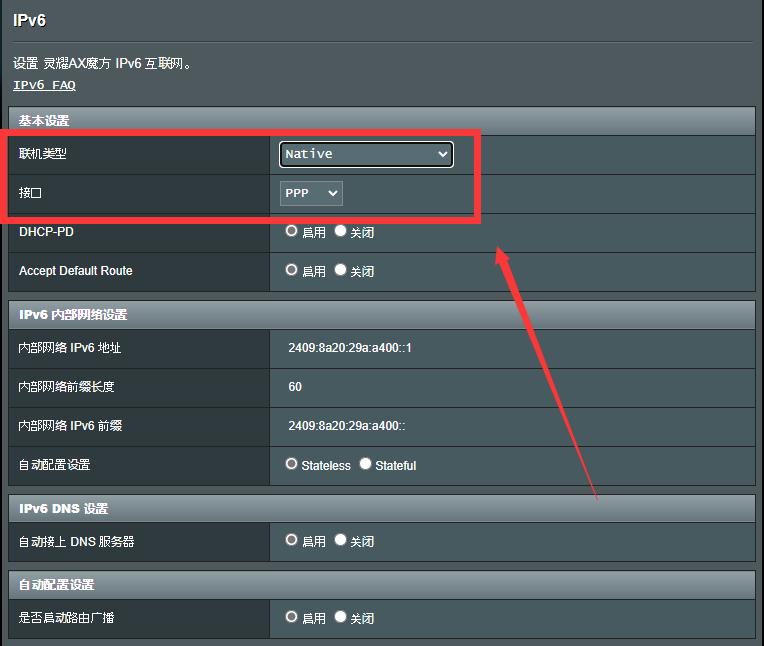Choose Stateless auto configuration

[292, 464]
